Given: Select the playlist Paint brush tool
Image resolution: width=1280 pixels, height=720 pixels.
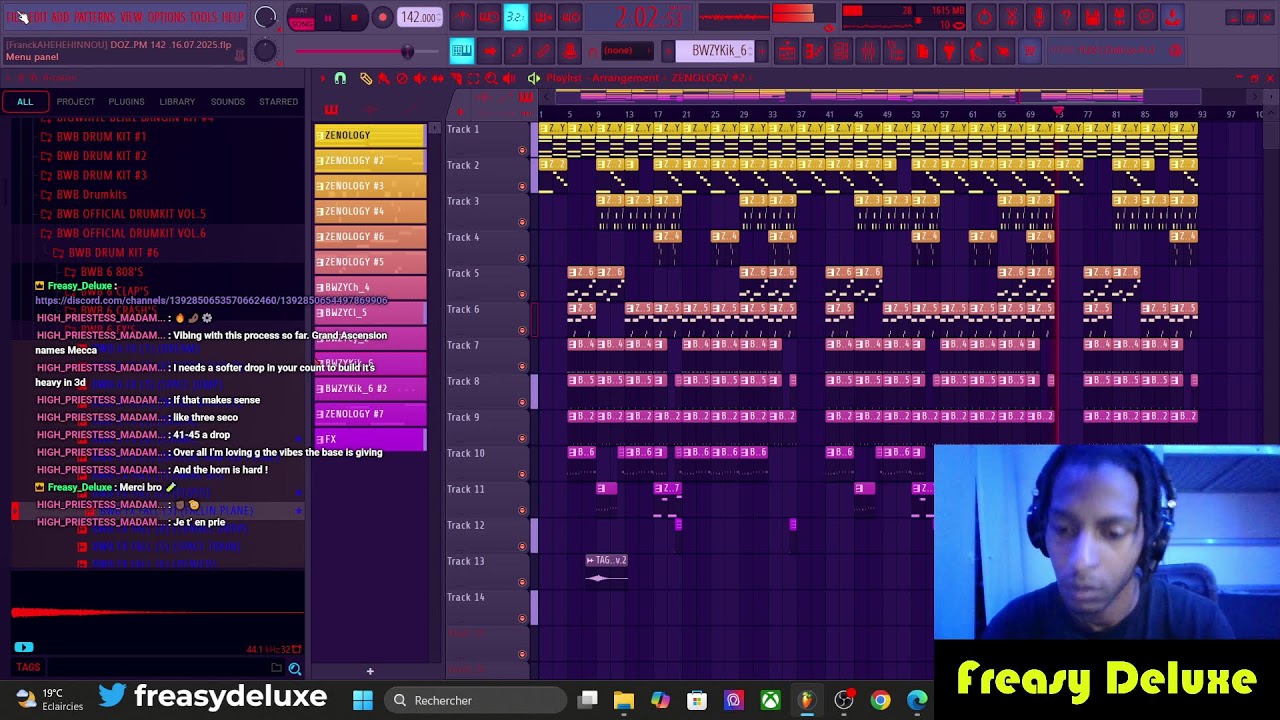Looking at the screenshot, I should click(x=384, y=78).
